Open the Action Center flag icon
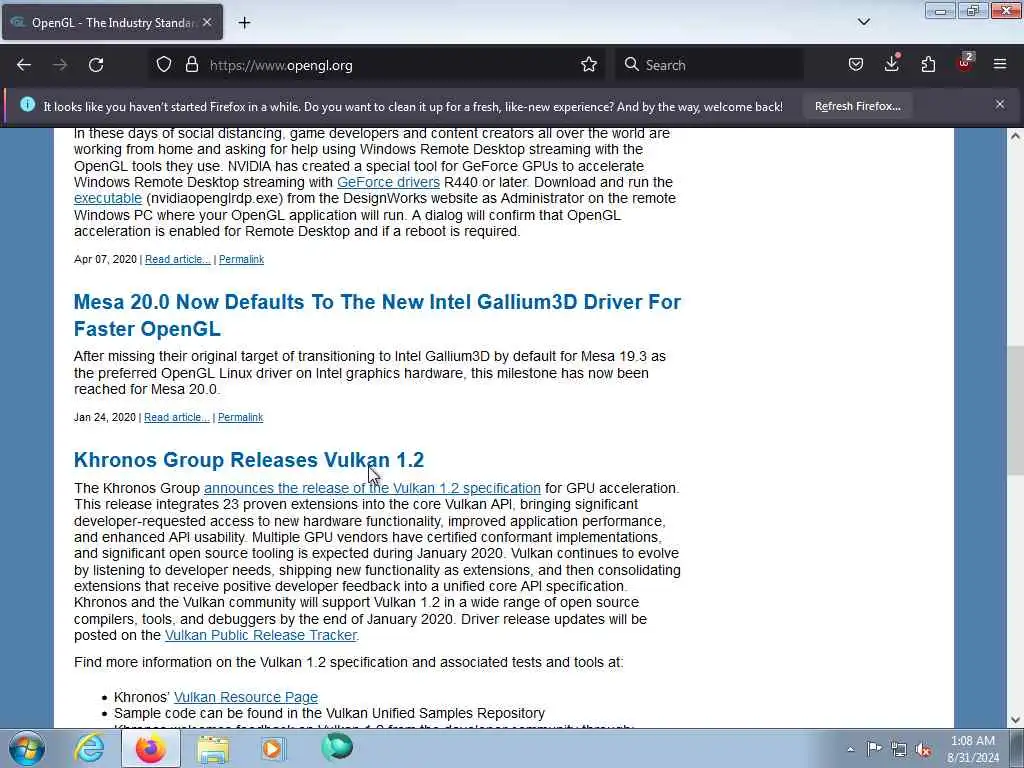1024x768 pixels. tap(874, 748)
